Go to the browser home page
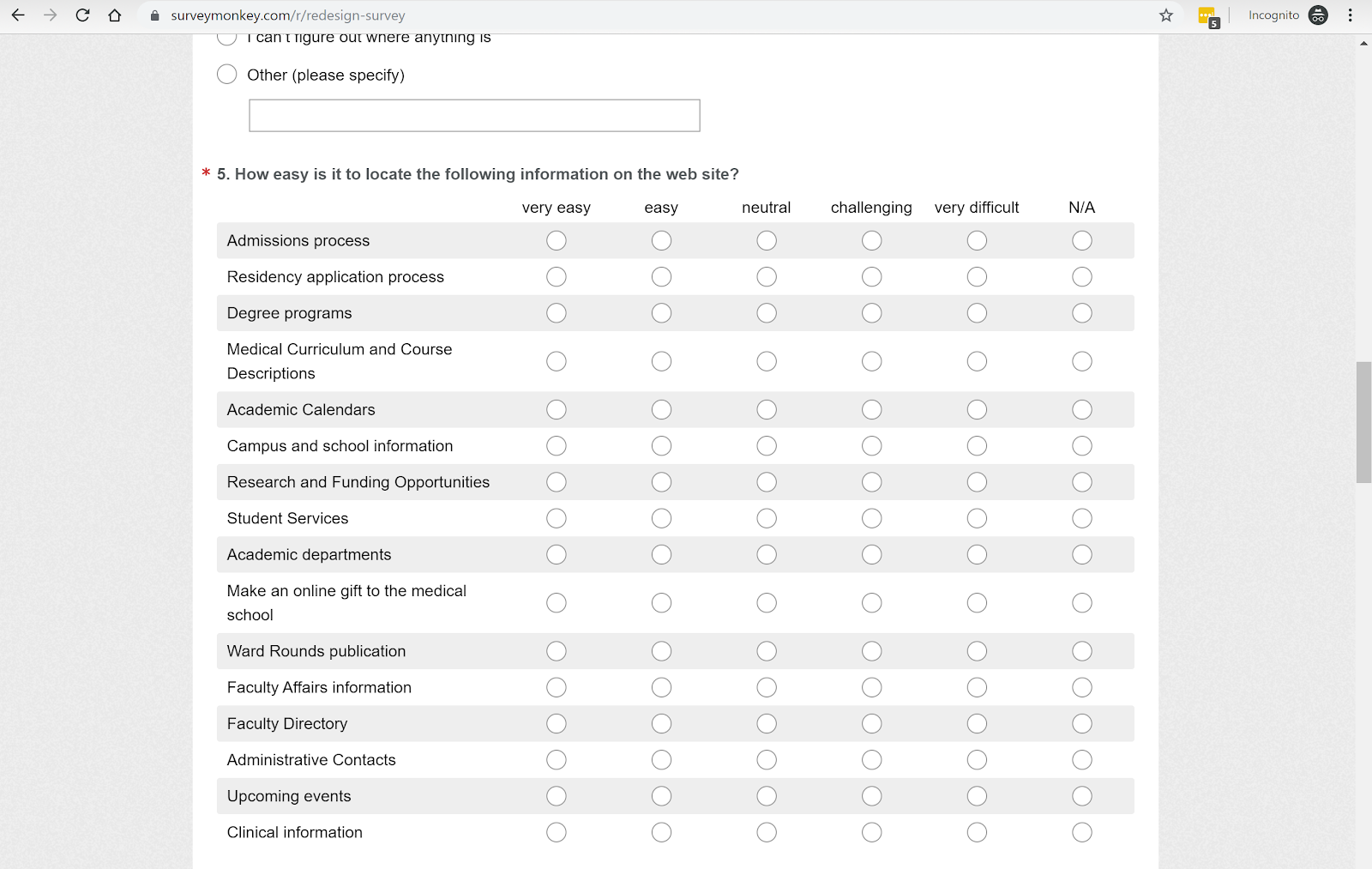 [115, 15]
